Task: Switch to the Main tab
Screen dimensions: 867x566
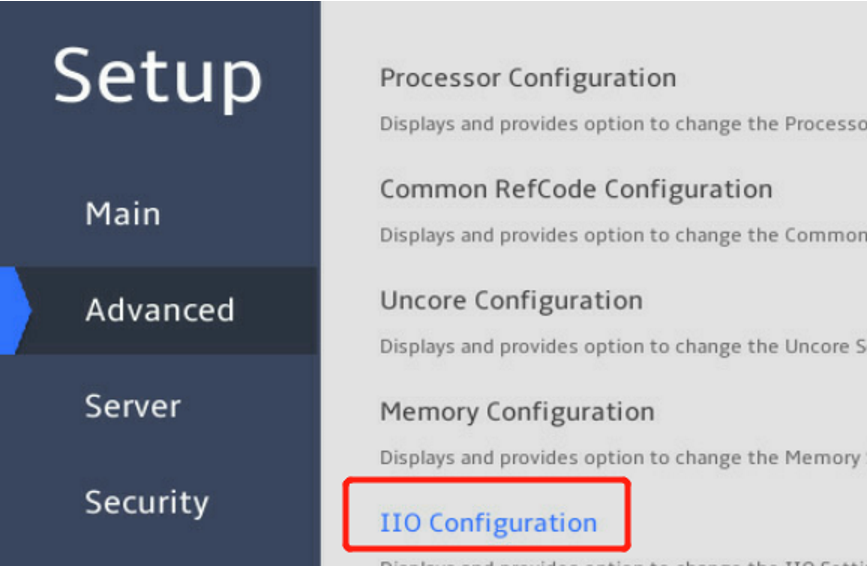Action: point(123,214)
